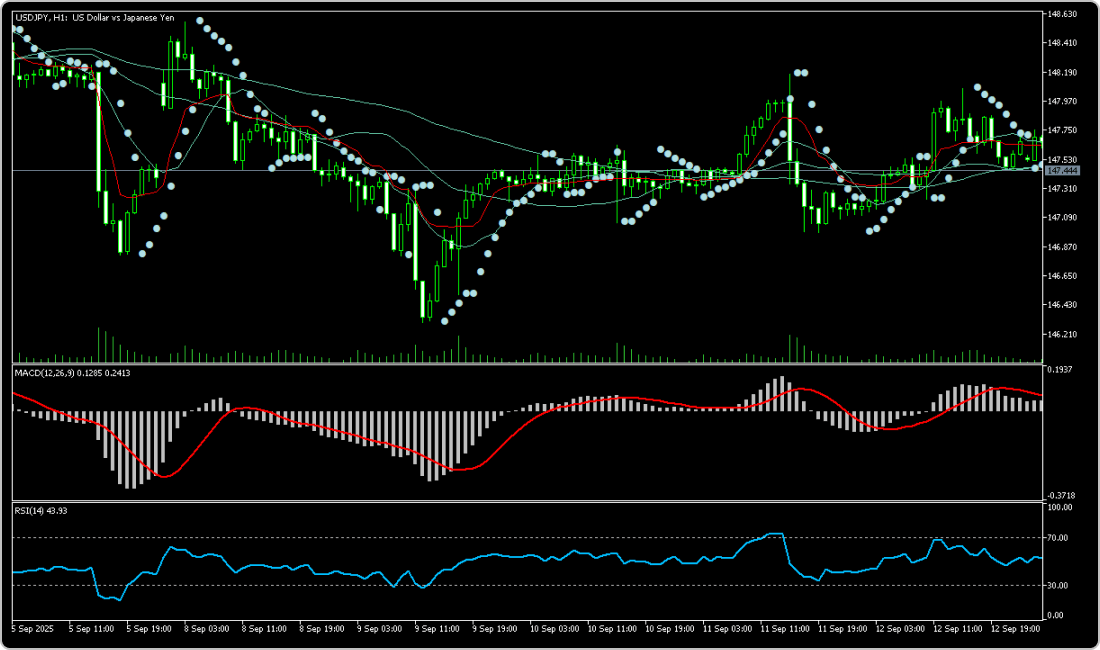Click the 147.970 price scale label
The width and height of the screenshot is (1100, 650).
click(1061, 102)
